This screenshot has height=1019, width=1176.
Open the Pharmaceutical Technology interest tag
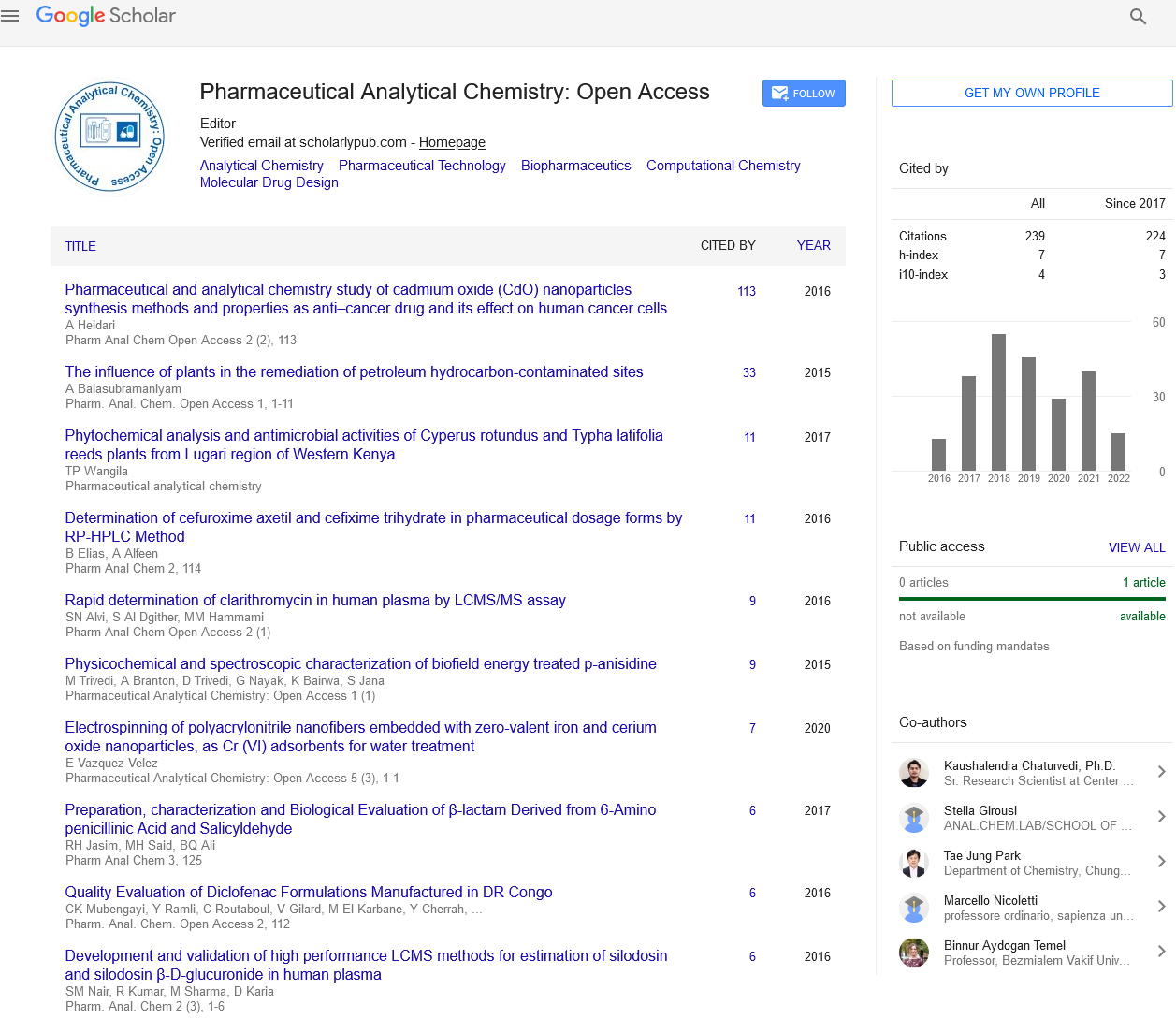click(x=422, y=166)
